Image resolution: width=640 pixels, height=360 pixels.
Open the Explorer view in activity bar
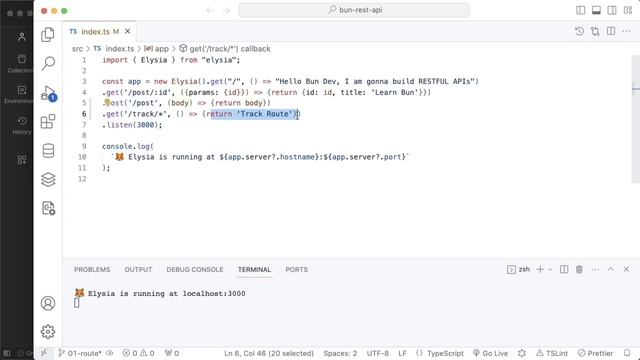(48, 35)
